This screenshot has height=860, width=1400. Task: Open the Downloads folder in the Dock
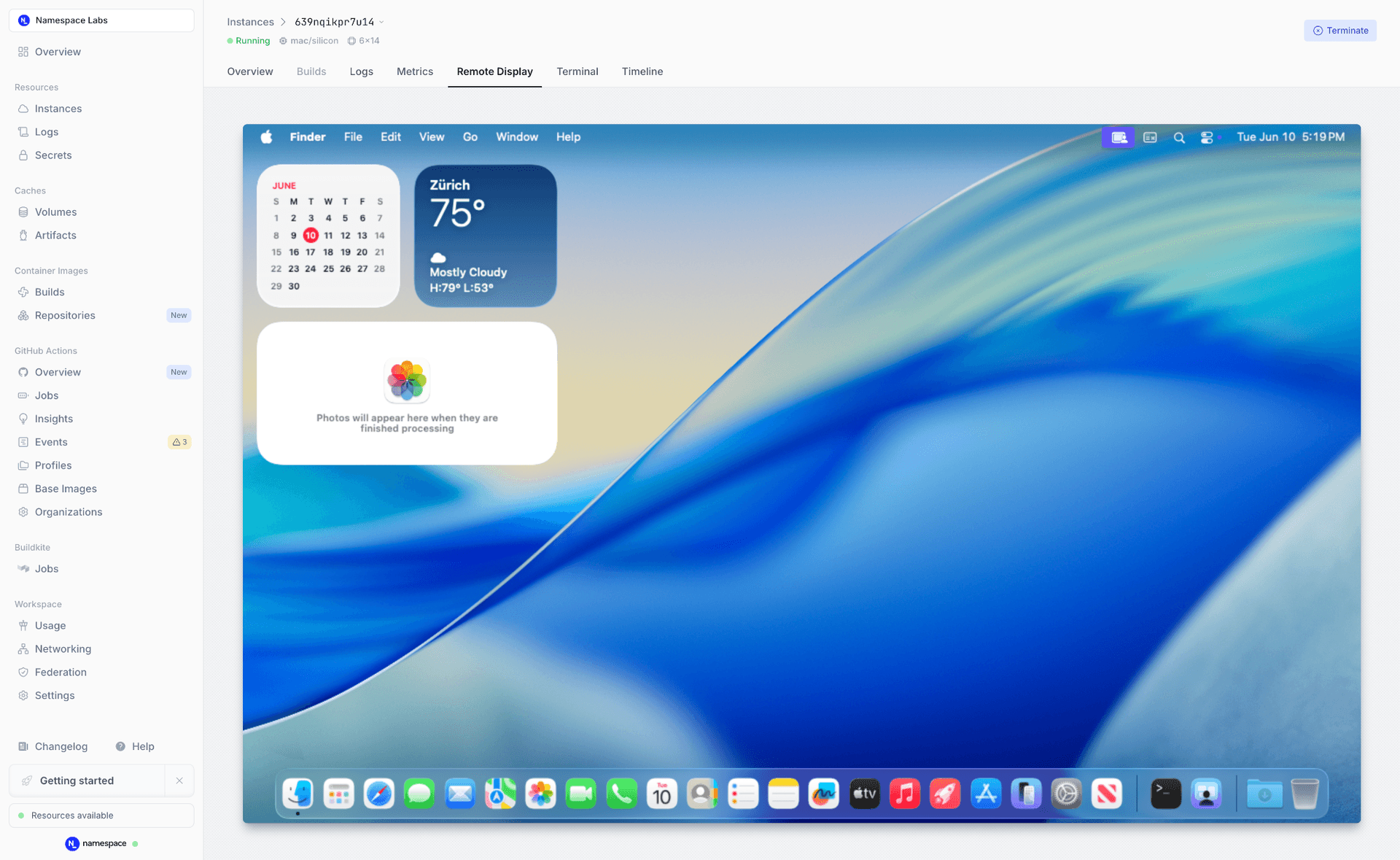(1264, 794)
